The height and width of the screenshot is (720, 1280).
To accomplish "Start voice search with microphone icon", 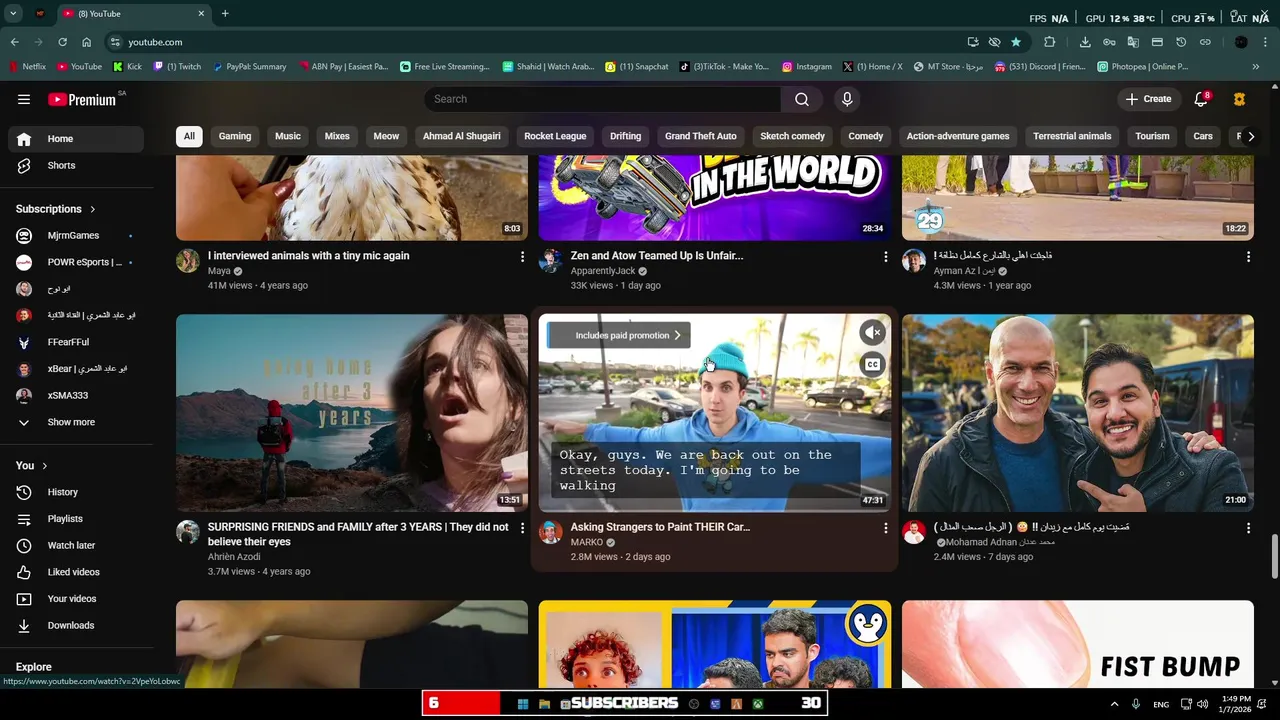I will [x=847, y=99].
